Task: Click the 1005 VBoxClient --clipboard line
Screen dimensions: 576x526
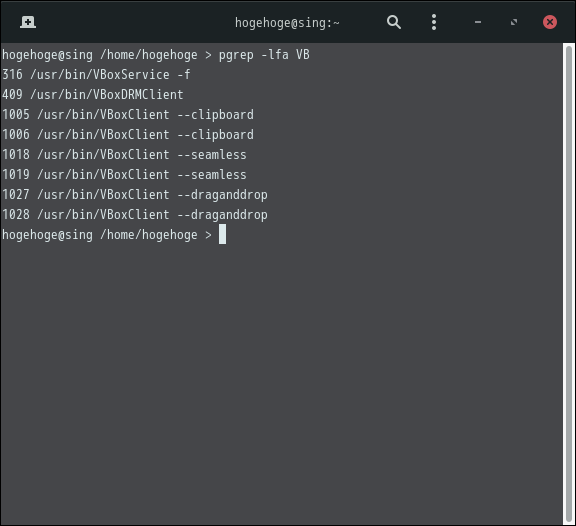Action: (x=128, y=115)
